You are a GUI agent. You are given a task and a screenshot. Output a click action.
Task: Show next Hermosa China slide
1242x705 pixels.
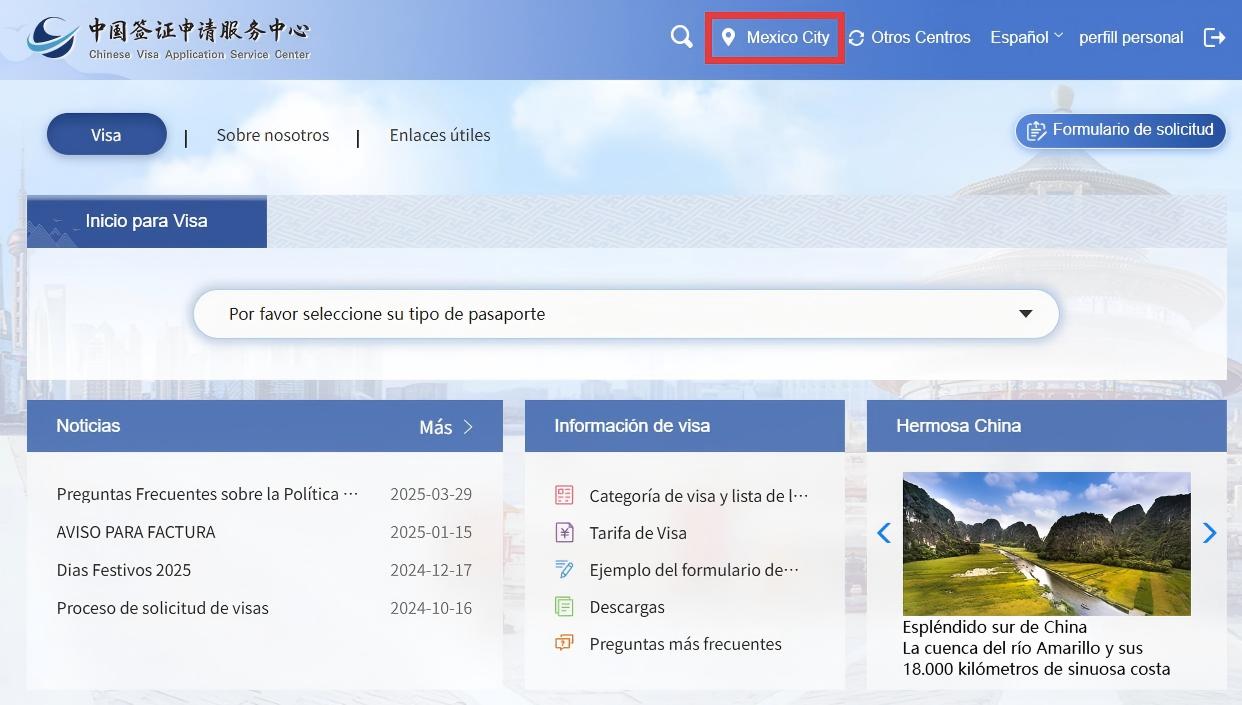click(x=1209, y=533)
